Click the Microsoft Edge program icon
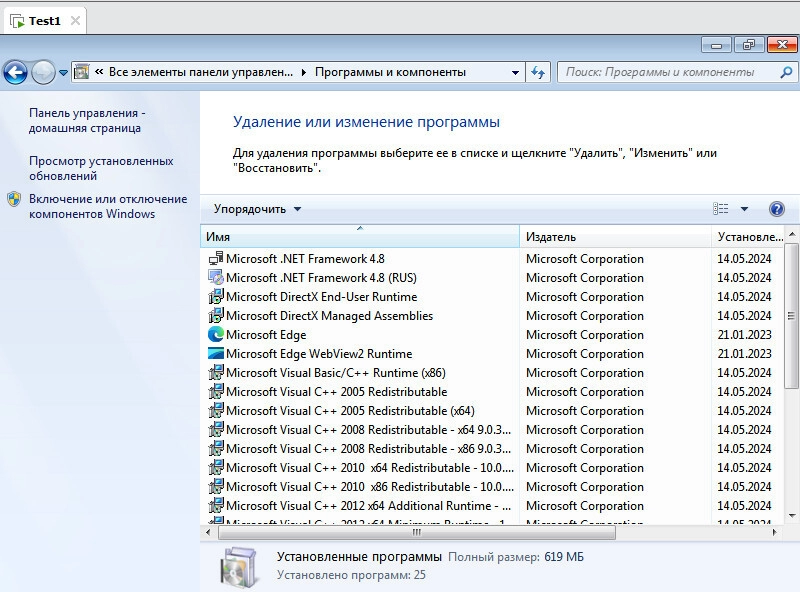800x592 pixels. point(216,335)
